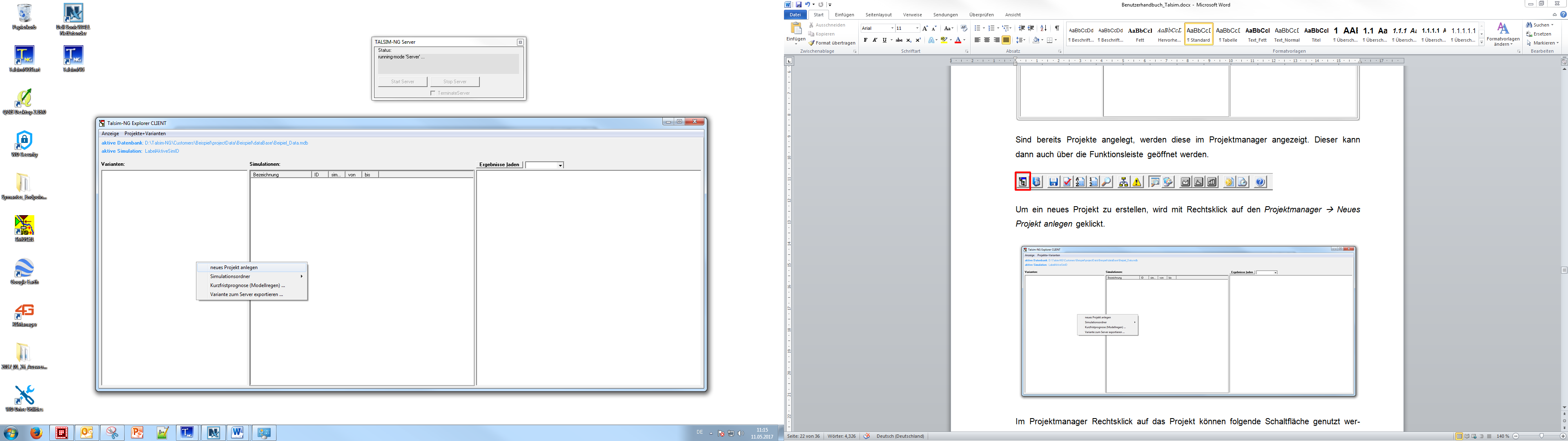Screen dimensions: 1568x441
Task: Toggle bold formatting in Word ribbon
Action: tap(866, 40)
